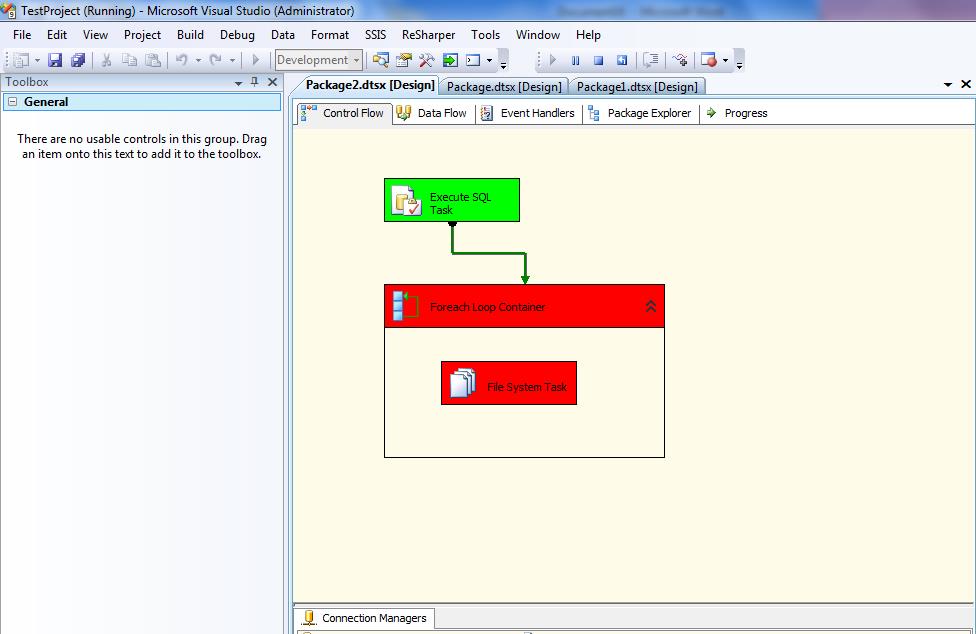Click the Save icon in toolbar

click(56, 60)
